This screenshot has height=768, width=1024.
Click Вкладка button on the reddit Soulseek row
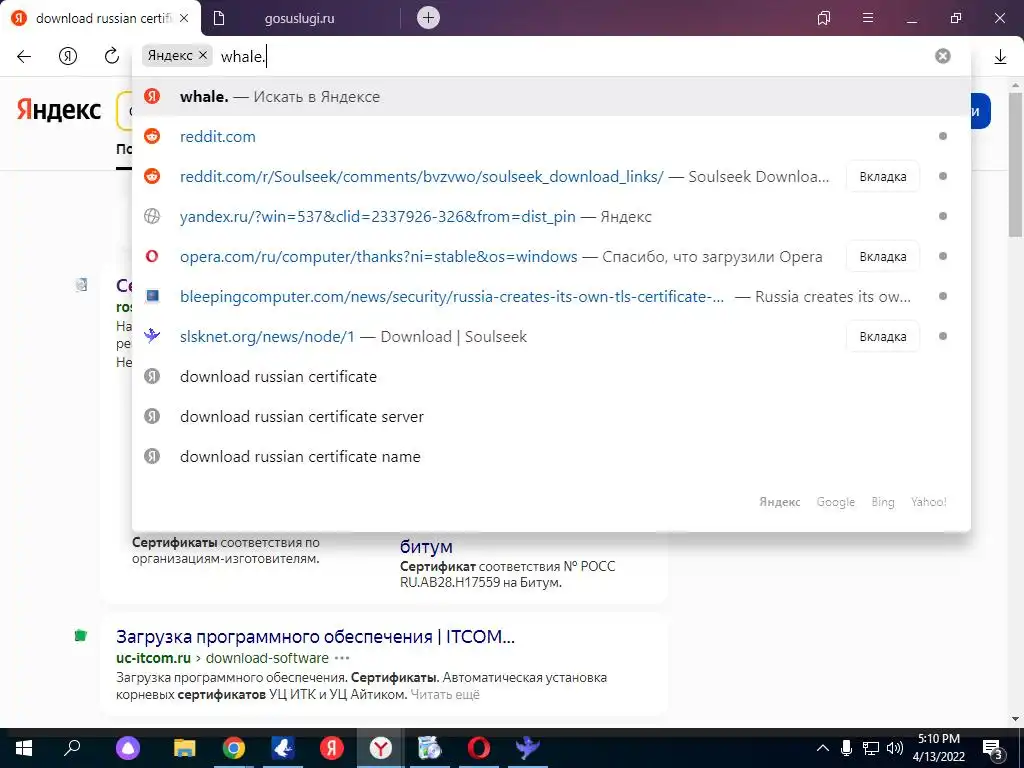[882, 176]
